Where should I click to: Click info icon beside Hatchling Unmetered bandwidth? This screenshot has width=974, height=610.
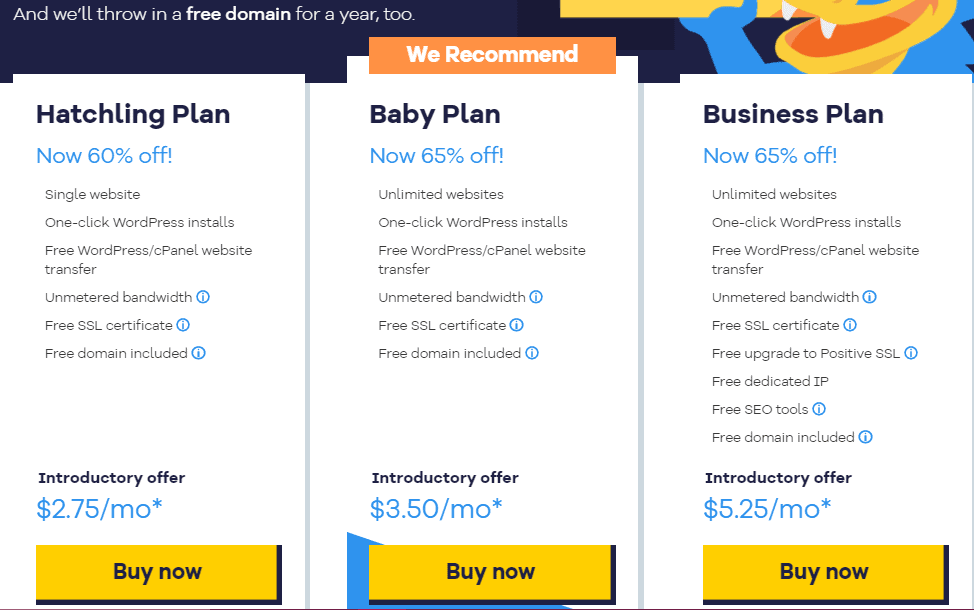(x=203, y=297)
